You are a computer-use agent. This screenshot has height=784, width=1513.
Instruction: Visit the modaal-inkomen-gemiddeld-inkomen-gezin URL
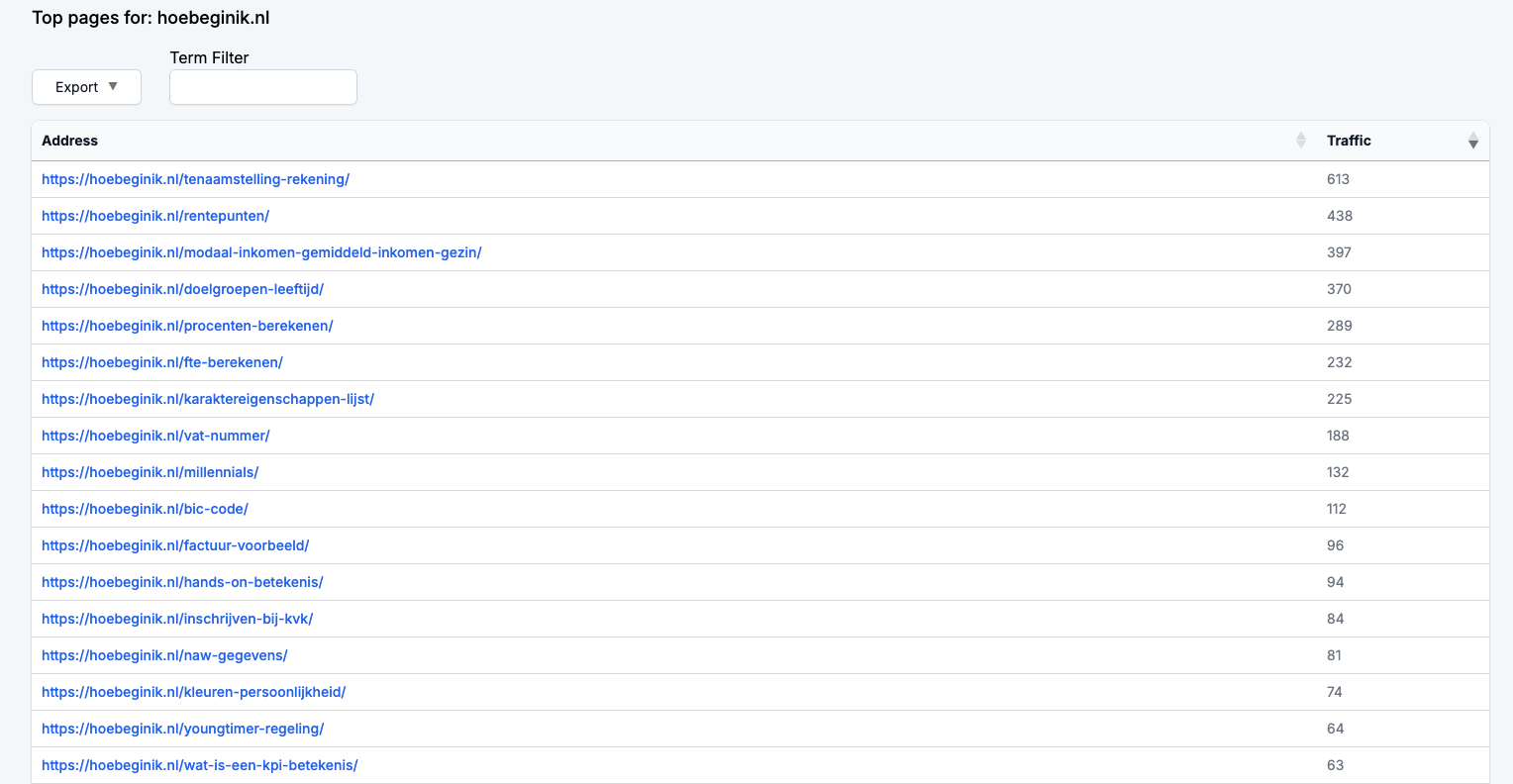(261, 252)
